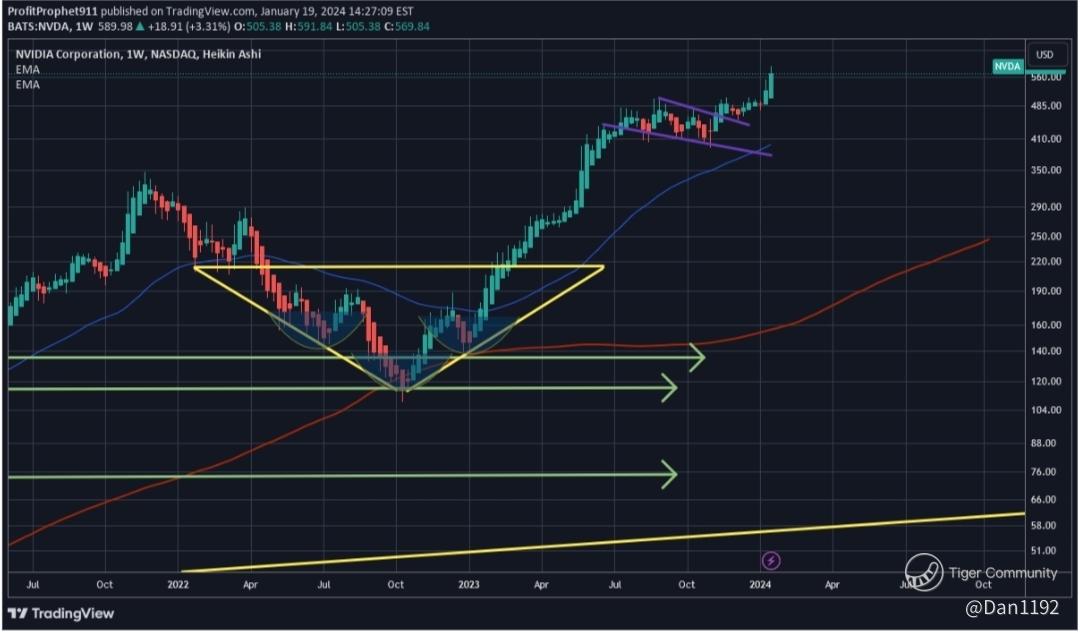Click the +18.91 (+3.31%) change value

click(x=189, y=27)
